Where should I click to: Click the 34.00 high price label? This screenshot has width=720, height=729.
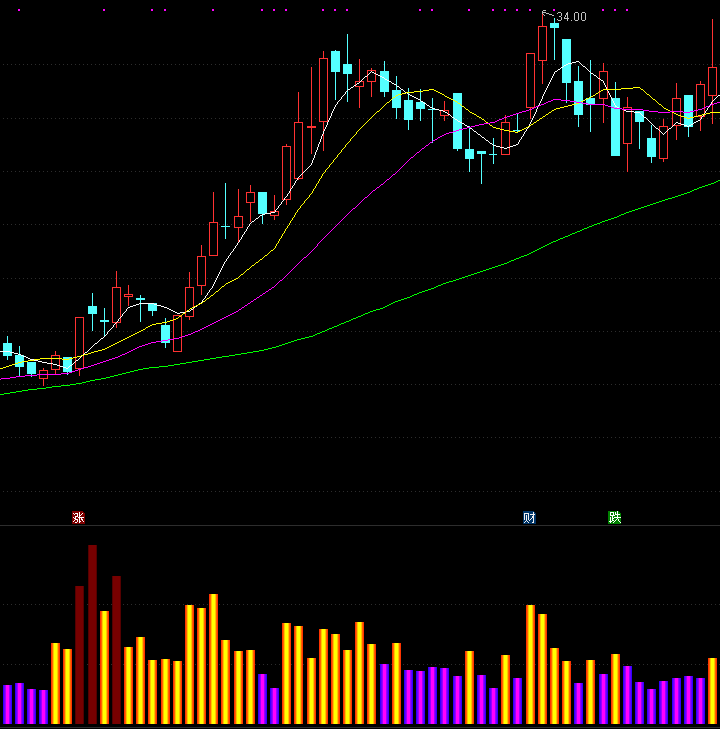pyautogui.click(x=571, y=17)
